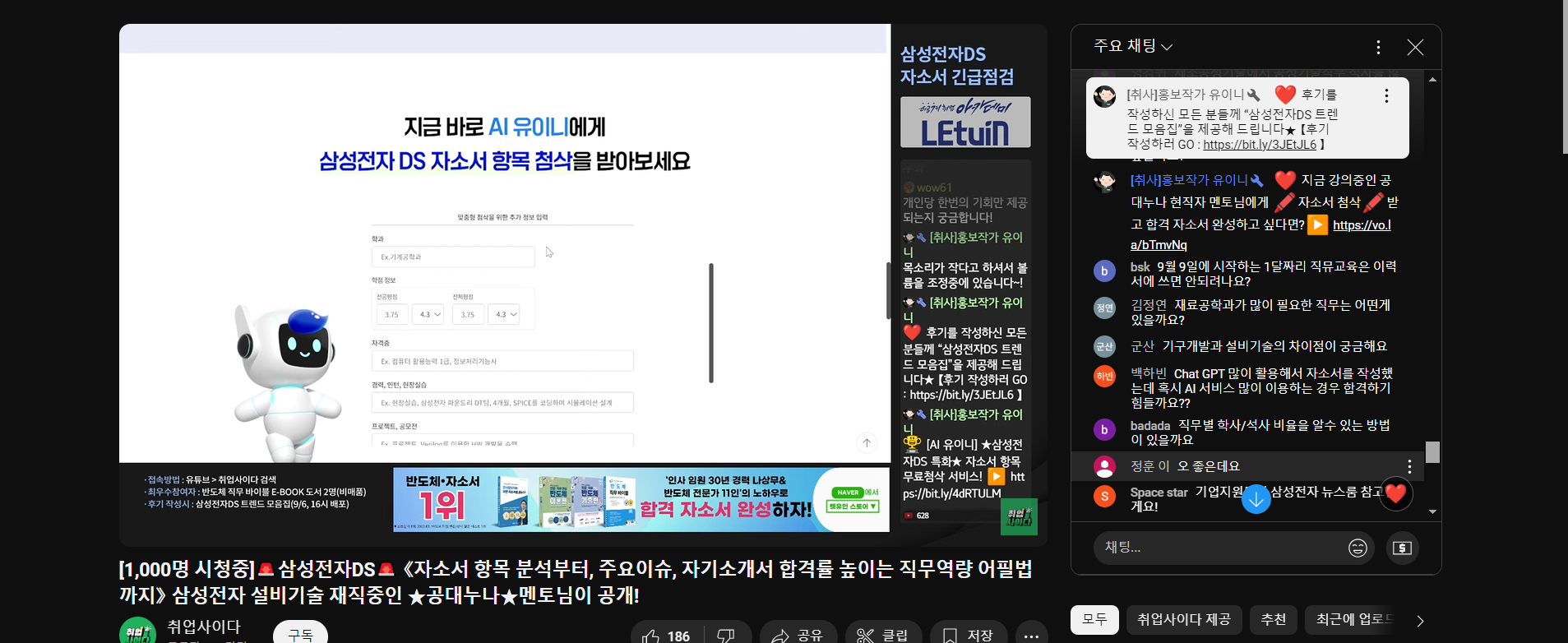
Task: Open the 취업사이다 channel name
Action: 204,627
